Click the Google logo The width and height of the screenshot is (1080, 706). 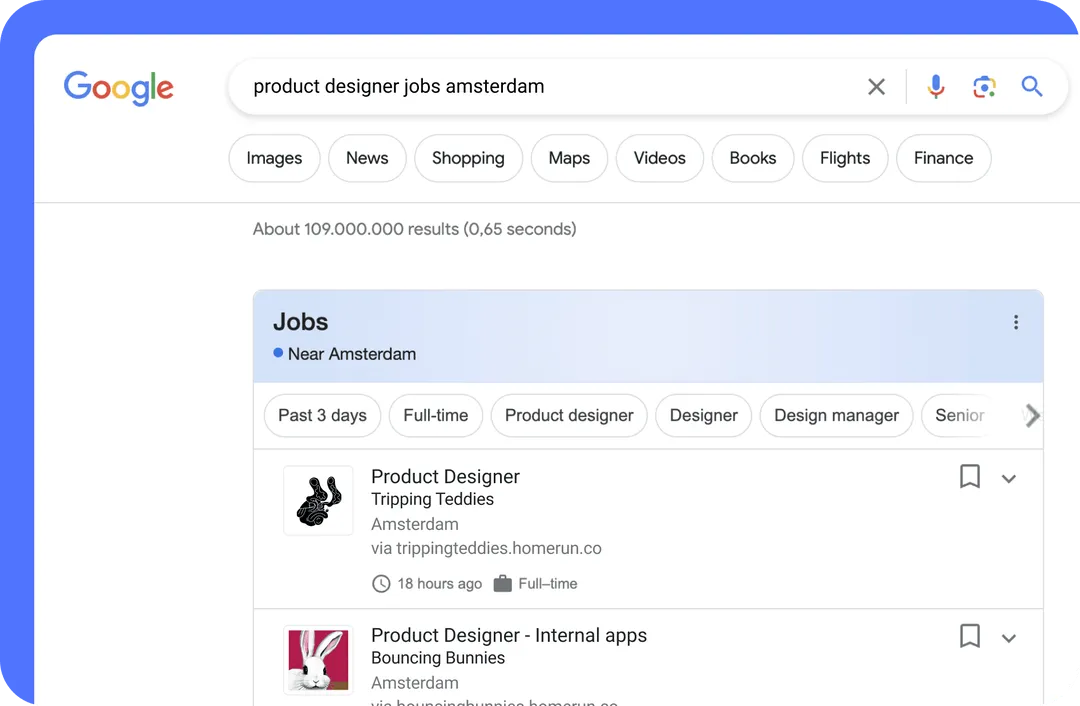(118, 87)
